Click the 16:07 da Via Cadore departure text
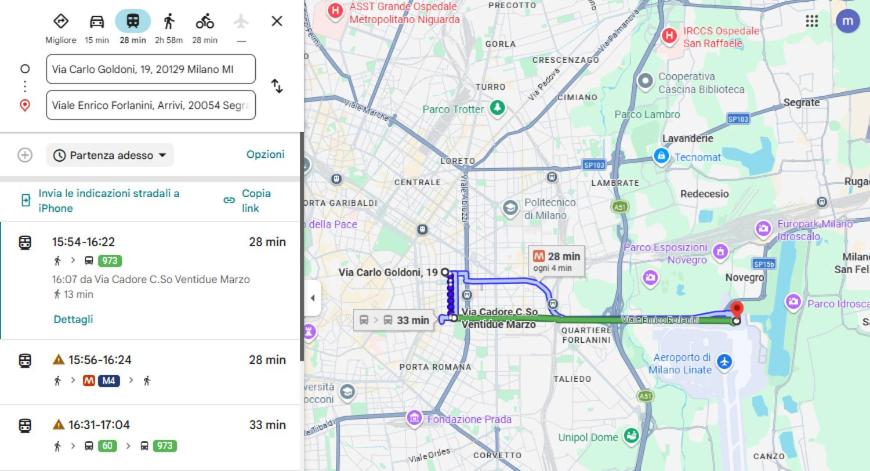Screen dimensions: 870x471 [x=151, y=279]
